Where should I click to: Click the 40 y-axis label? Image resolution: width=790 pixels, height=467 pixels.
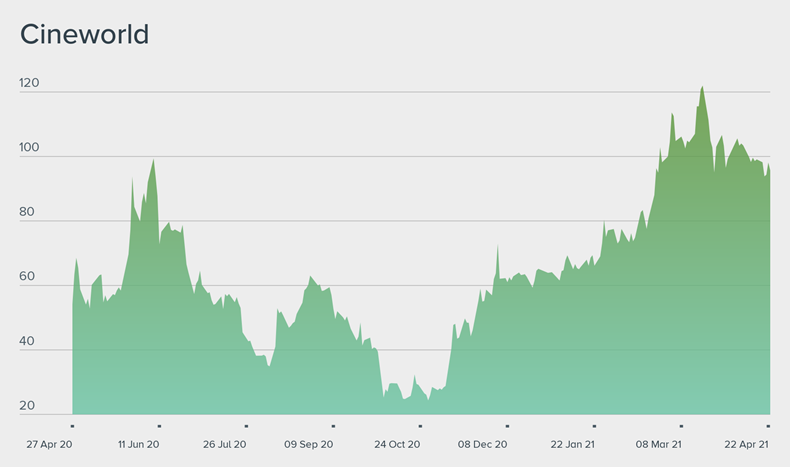pos(30,342)
